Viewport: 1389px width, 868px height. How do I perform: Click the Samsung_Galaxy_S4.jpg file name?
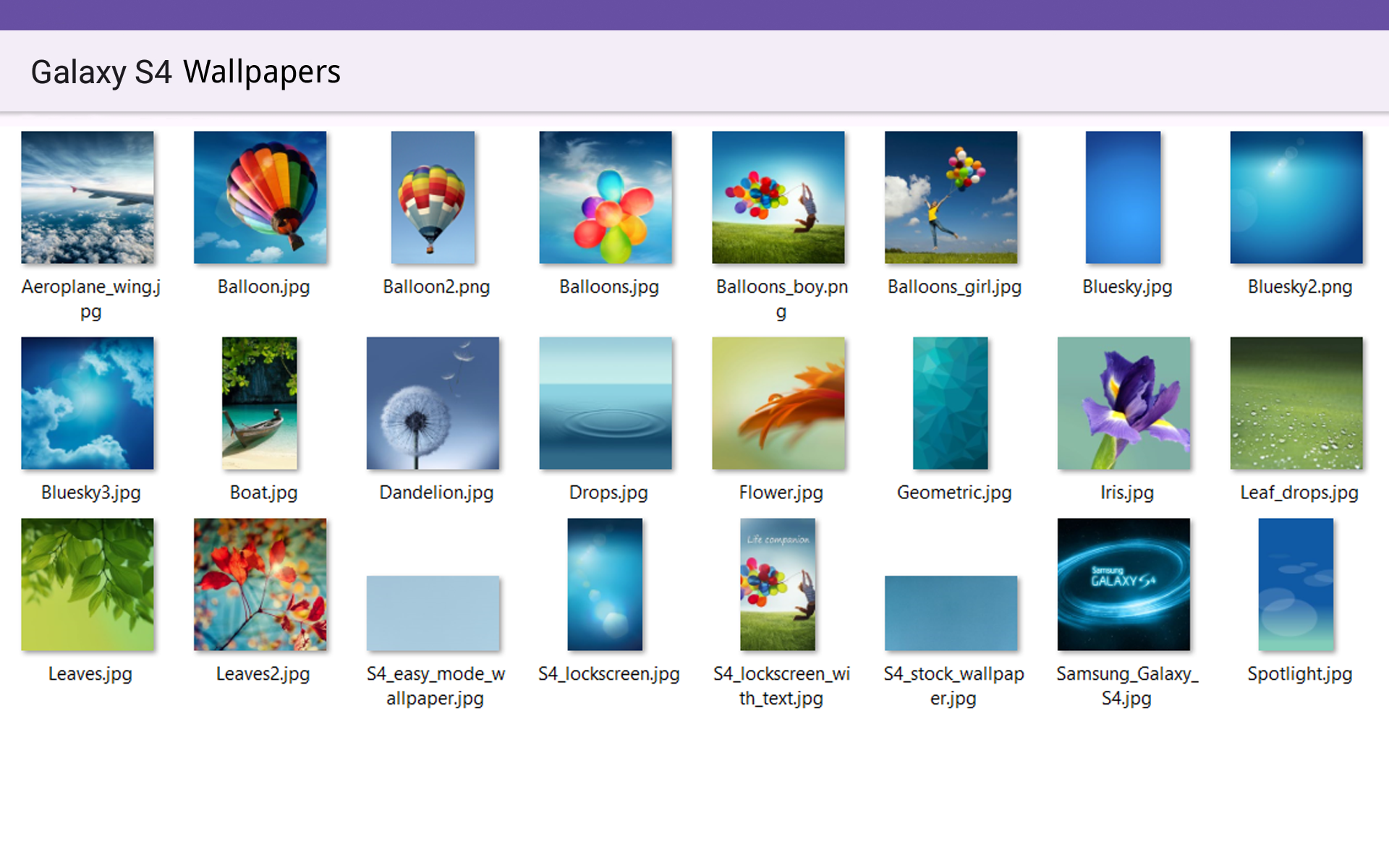[x=1127, y=686]
